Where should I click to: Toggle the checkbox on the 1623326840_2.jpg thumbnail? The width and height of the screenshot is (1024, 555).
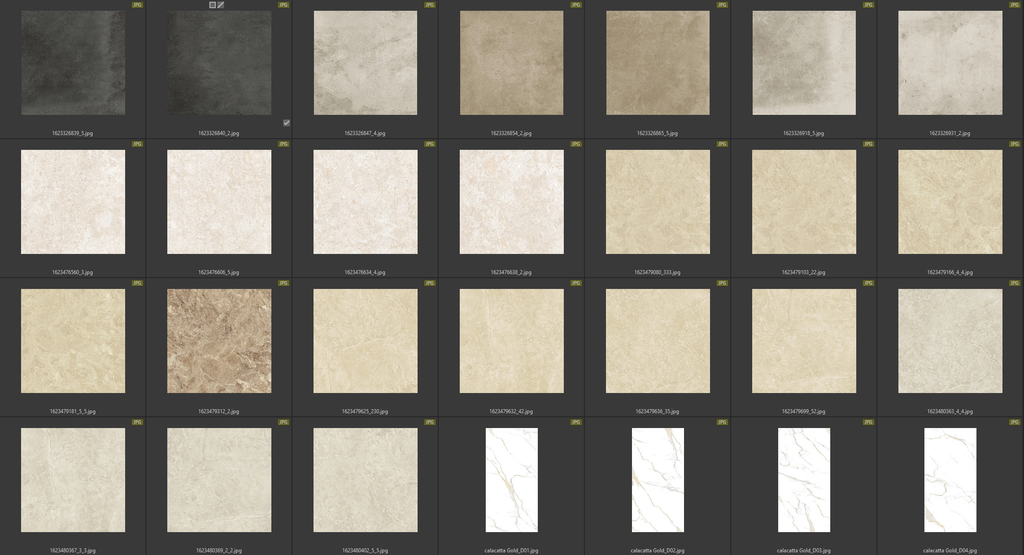tap(286, 123)
